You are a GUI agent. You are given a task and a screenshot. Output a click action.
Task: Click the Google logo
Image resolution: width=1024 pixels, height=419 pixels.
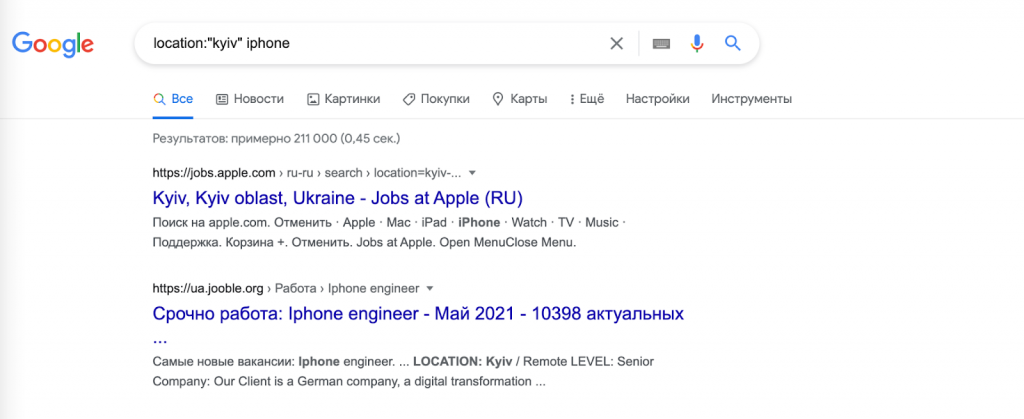tap(53, 44)
